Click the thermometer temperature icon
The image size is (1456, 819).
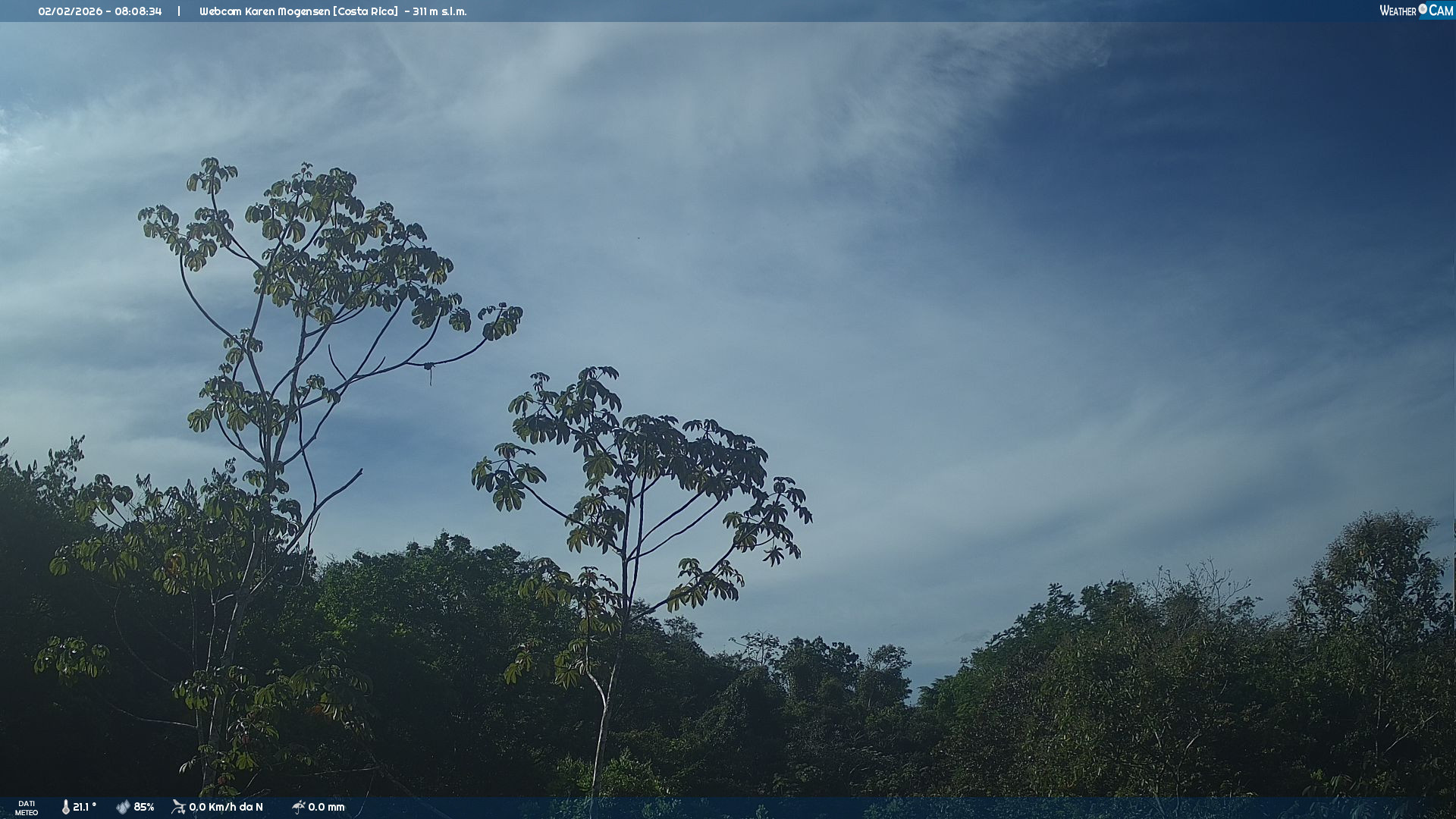click(66, 807)
